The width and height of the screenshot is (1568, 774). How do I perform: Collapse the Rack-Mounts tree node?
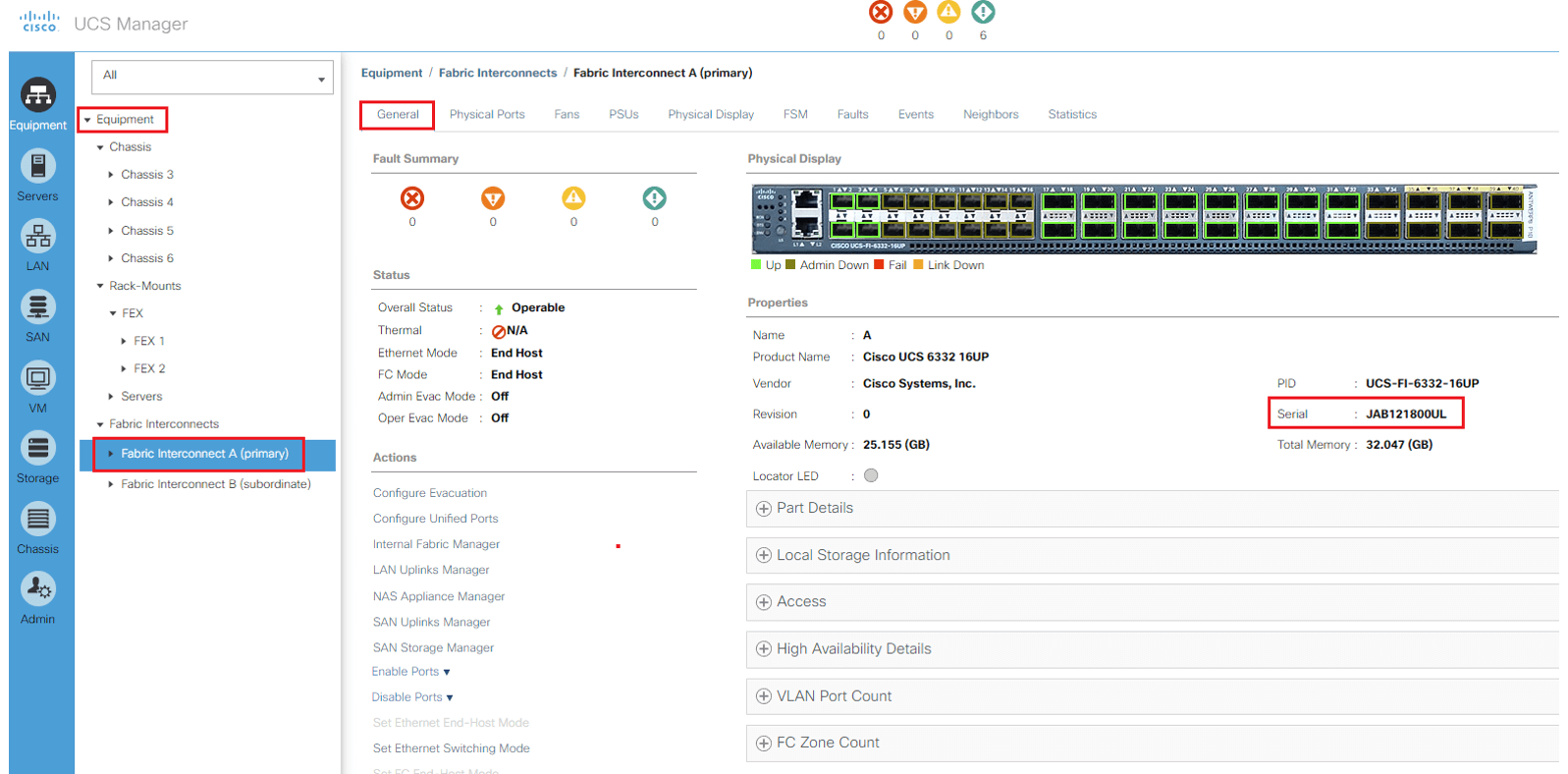(100, 286)
